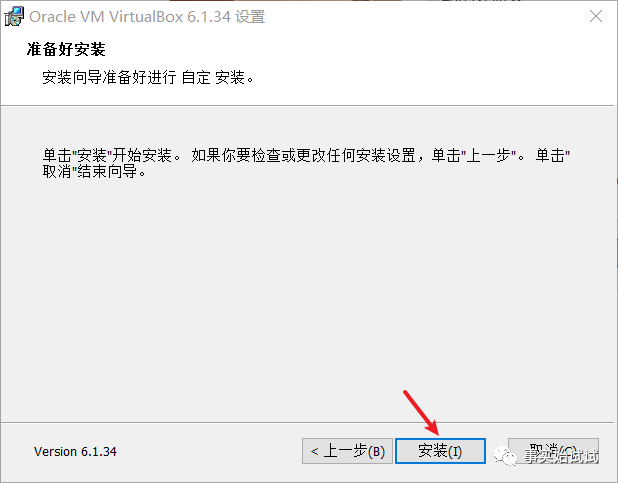
Task: Click the 自定 word in the subtitle
Action: click(x=196, y=77)
